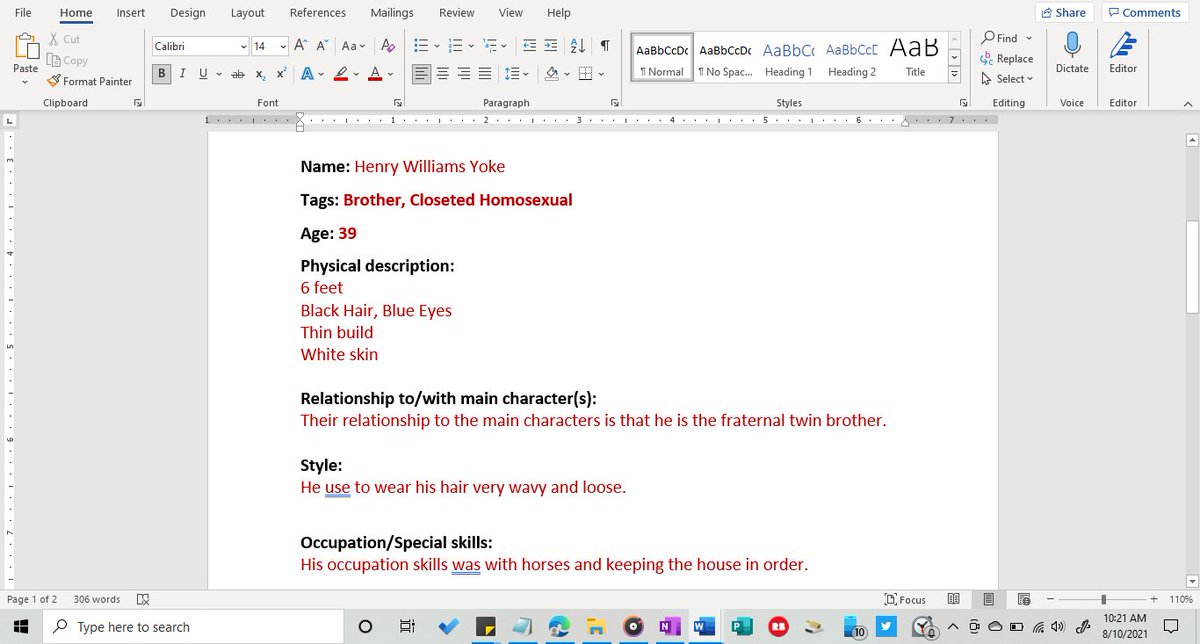Open the Font dialog launcher
This screenshot has width=1200, height=644.
click(x=398, y=103)
